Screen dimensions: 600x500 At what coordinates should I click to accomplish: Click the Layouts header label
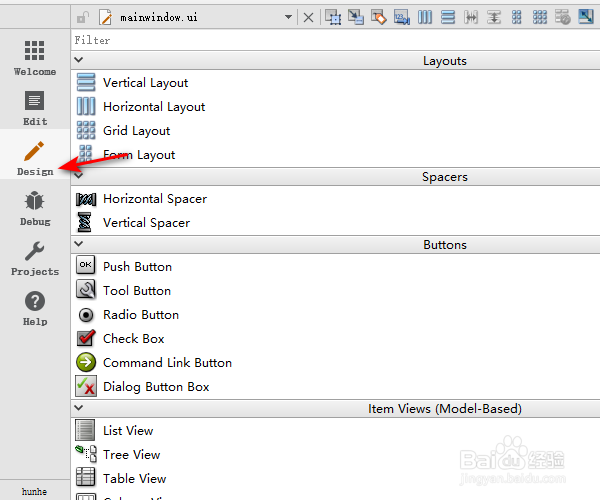point(445,61)
